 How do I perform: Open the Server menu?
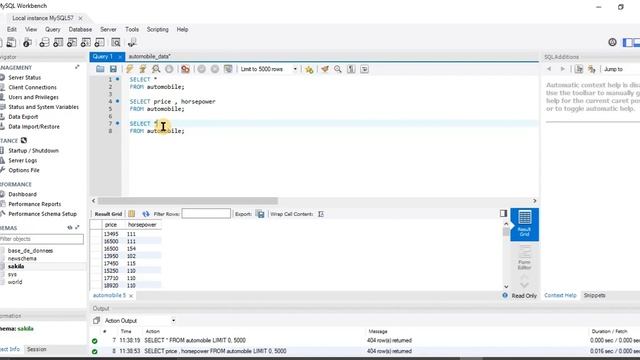(108, 29)
